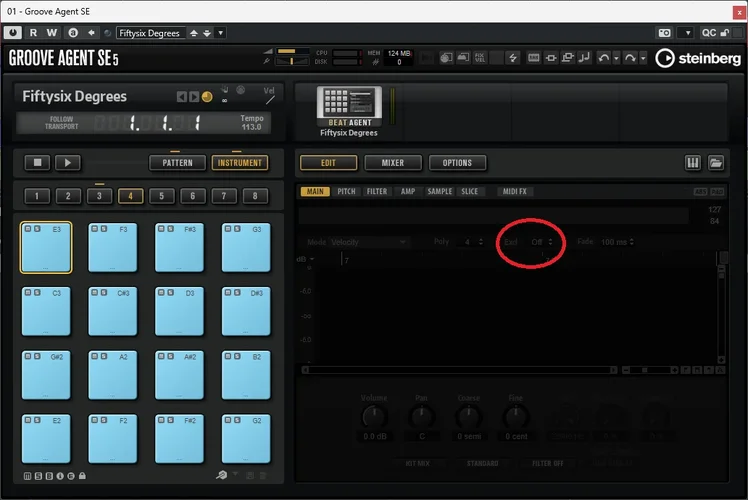Open the Excl Off exclusive group selector

pos(541,242)
